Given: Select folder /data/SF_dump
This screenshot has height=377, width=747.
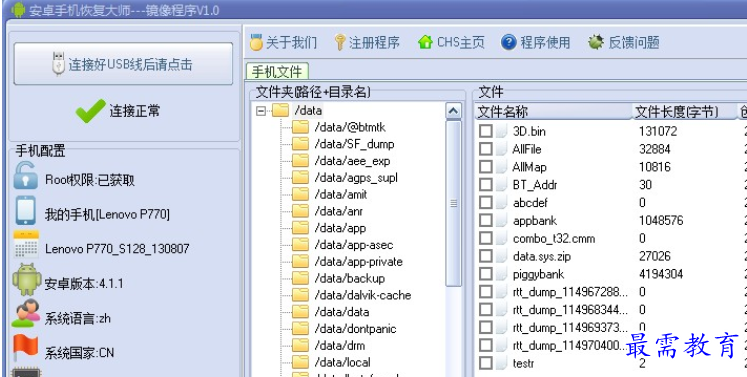Looking at the screenshot, I should (x=354, y=144).
